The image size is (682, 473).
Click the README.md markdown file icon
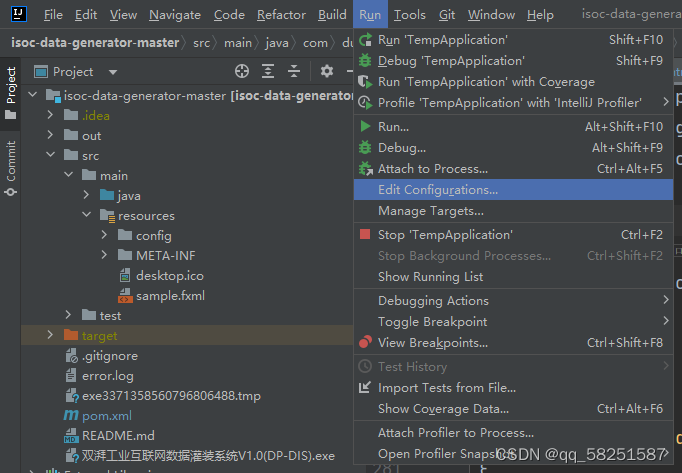click(71, 435)
